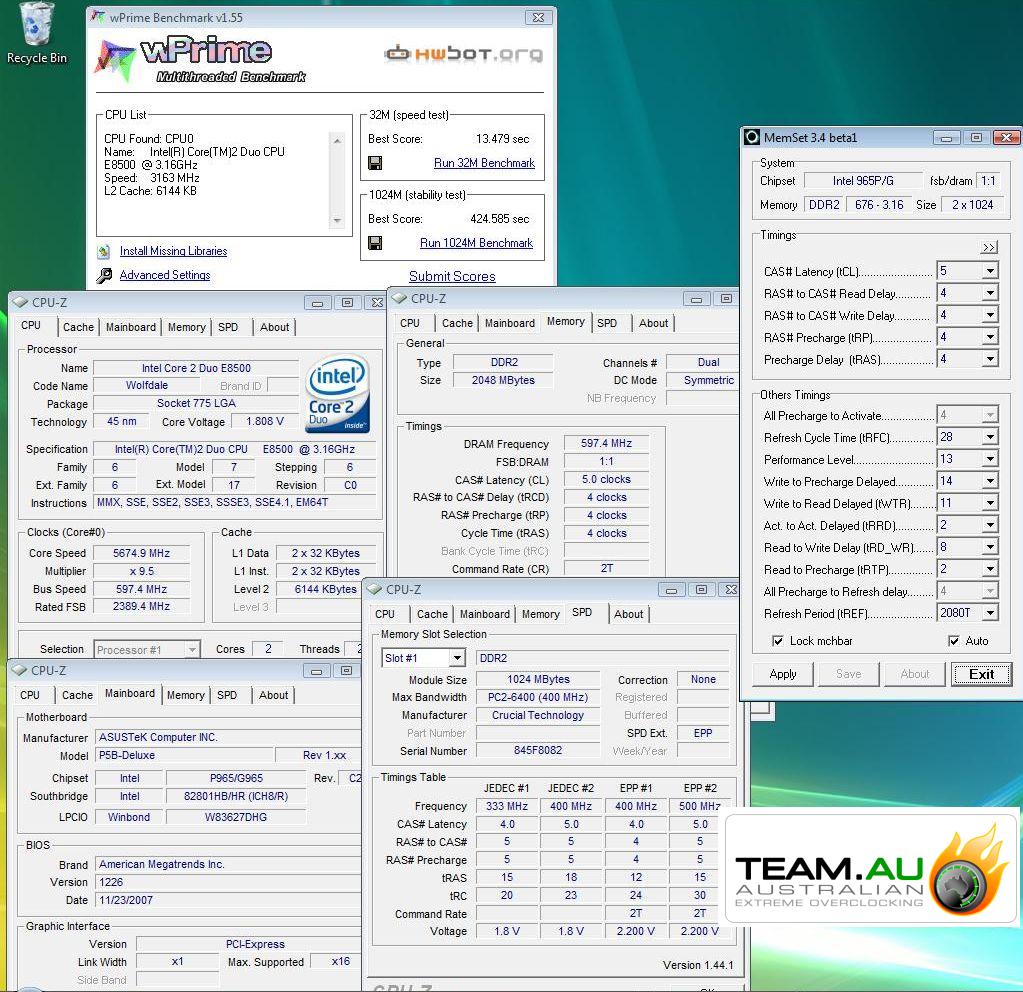
Task: Switch to About tab in the Mainboard window
Action: coord(273,695)
